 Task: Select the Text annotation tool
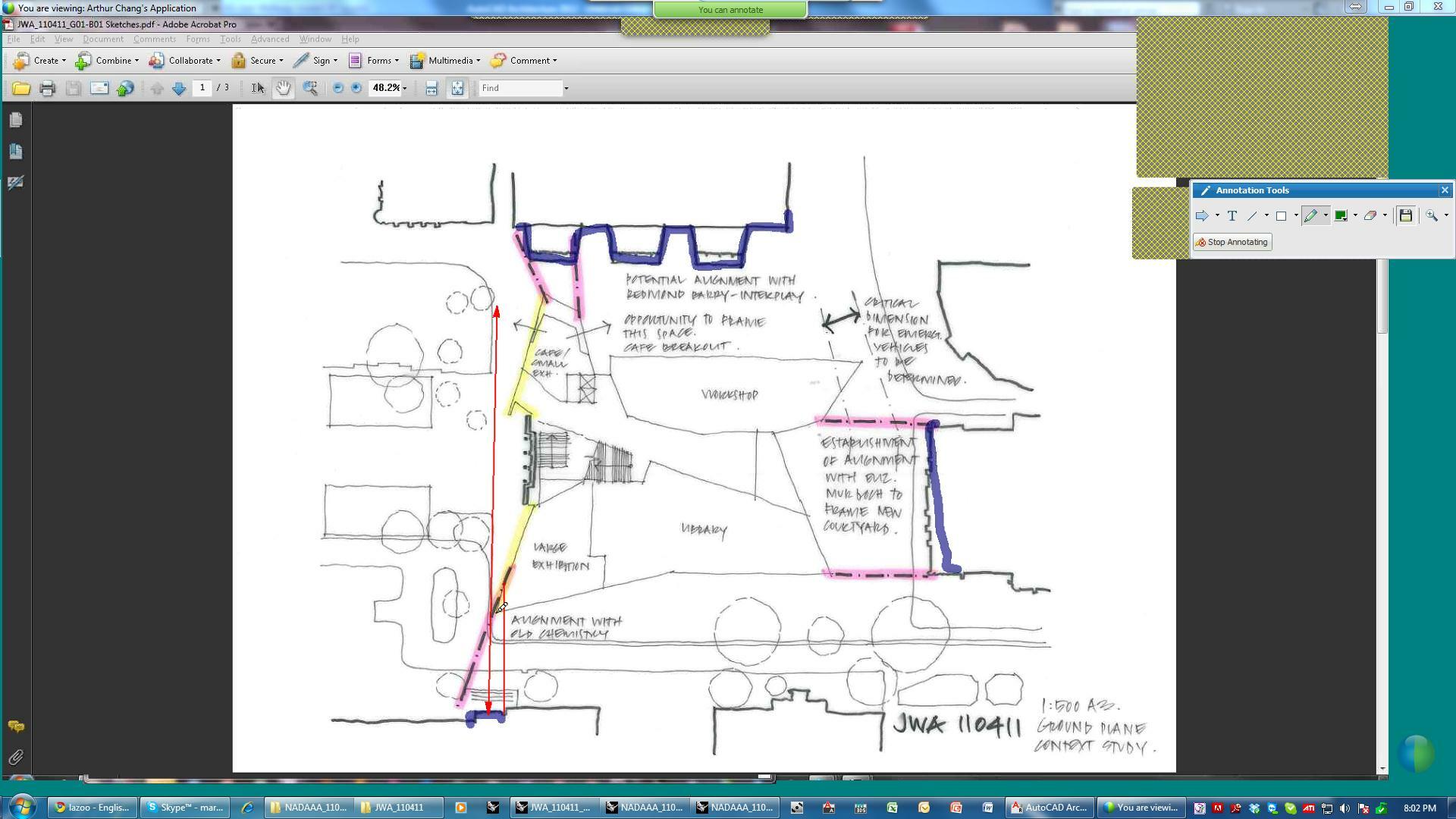coord(1232,216)
